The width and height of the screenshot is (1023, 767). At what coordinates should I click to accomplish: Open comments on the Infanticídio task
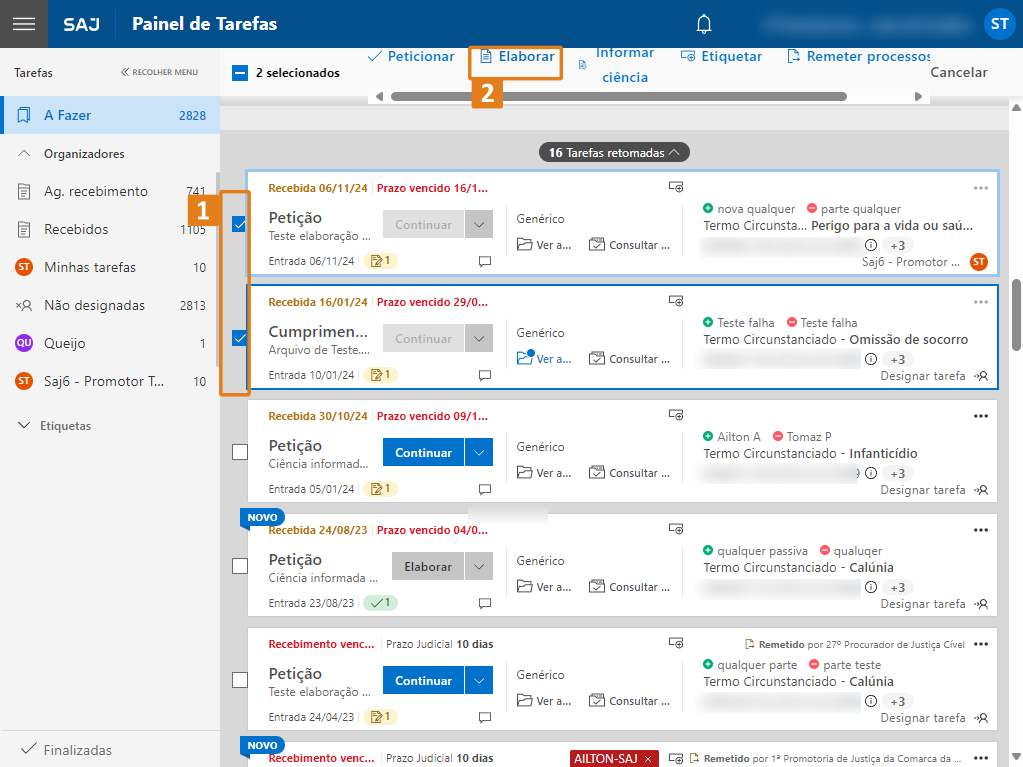coord(485,490)
